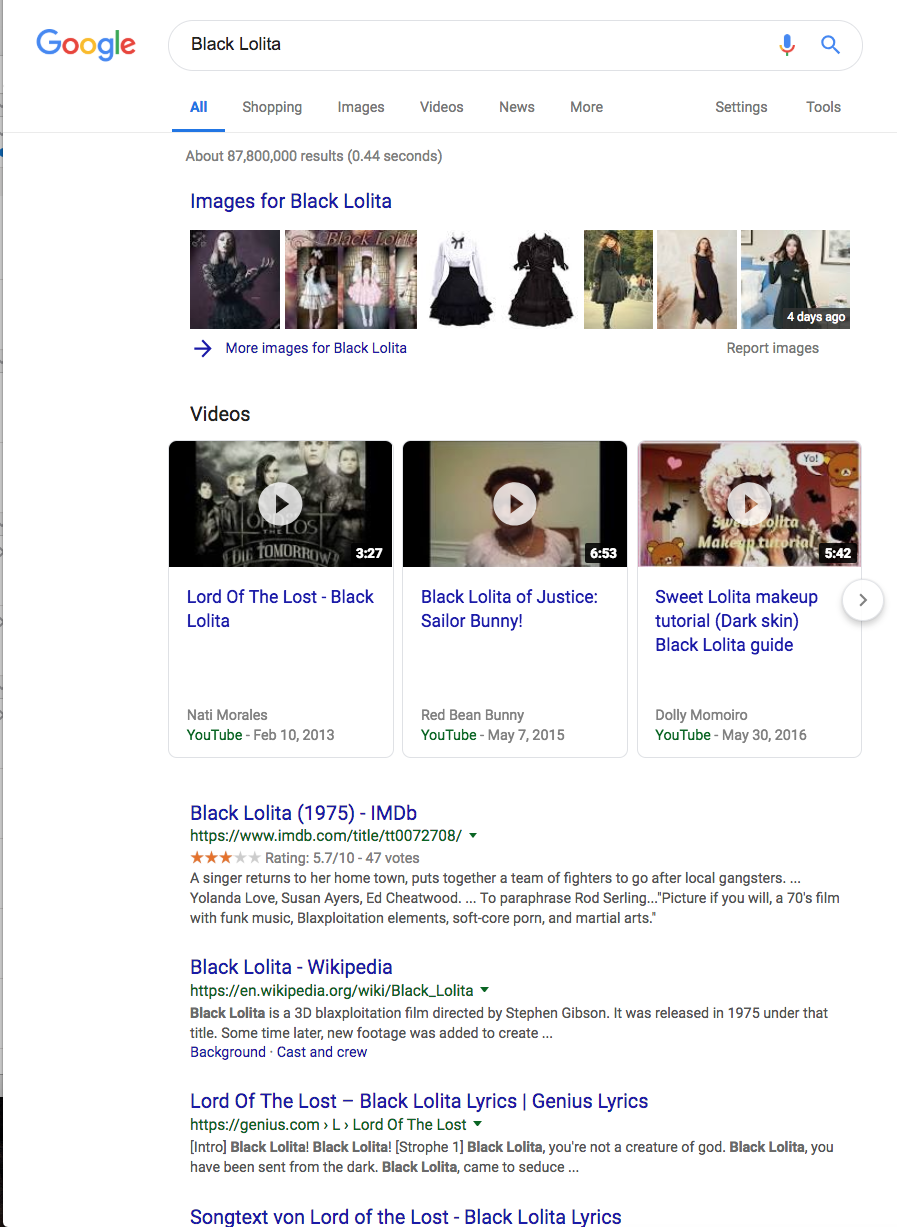Screen dimensions: 897x1227
Task: Click the Nati Morales channel name
Action: (x=227, y=715)
